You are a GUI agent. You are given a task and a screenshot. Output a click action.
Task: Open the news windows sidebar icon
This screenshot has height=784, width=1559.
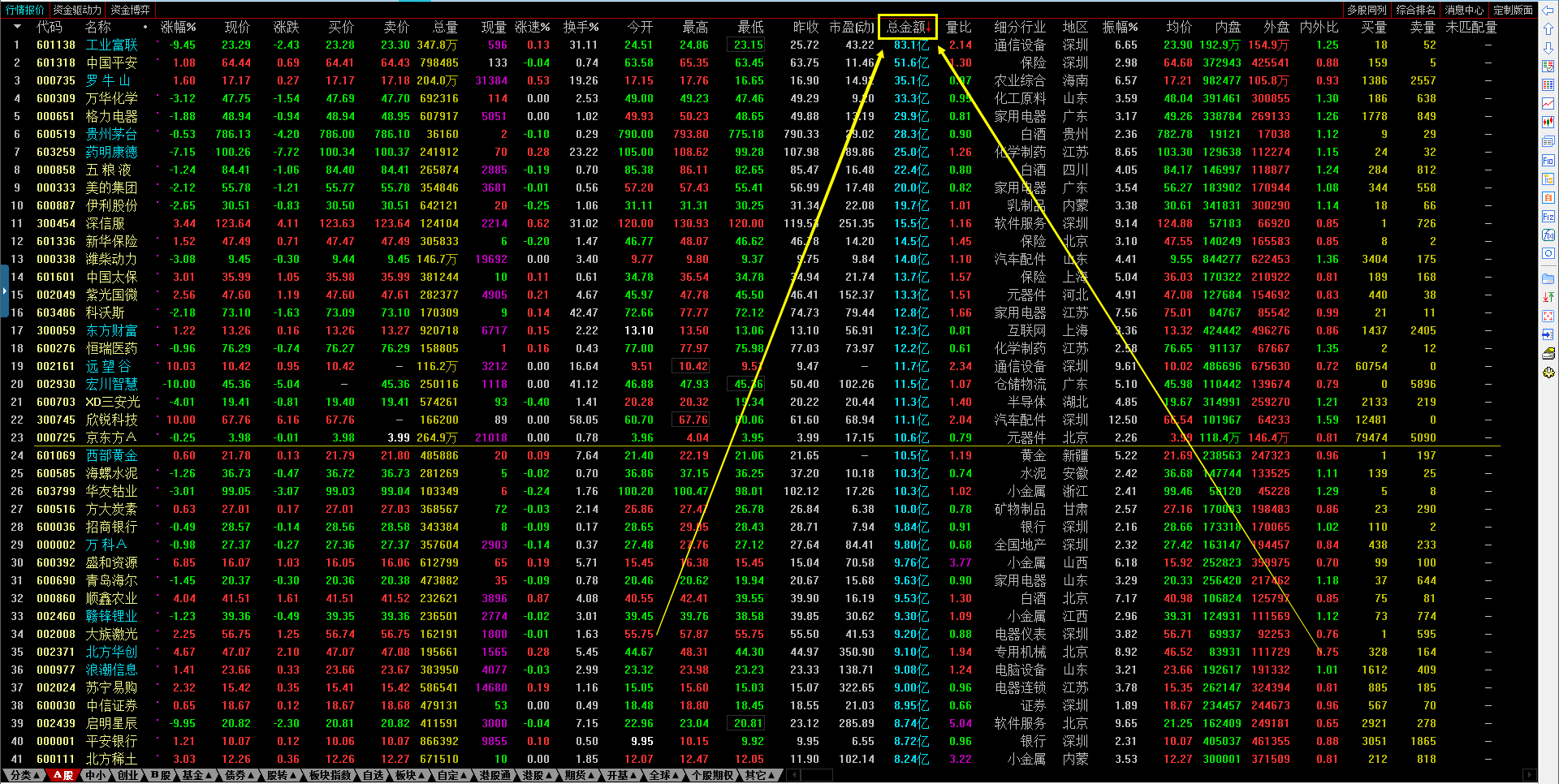1548,142
